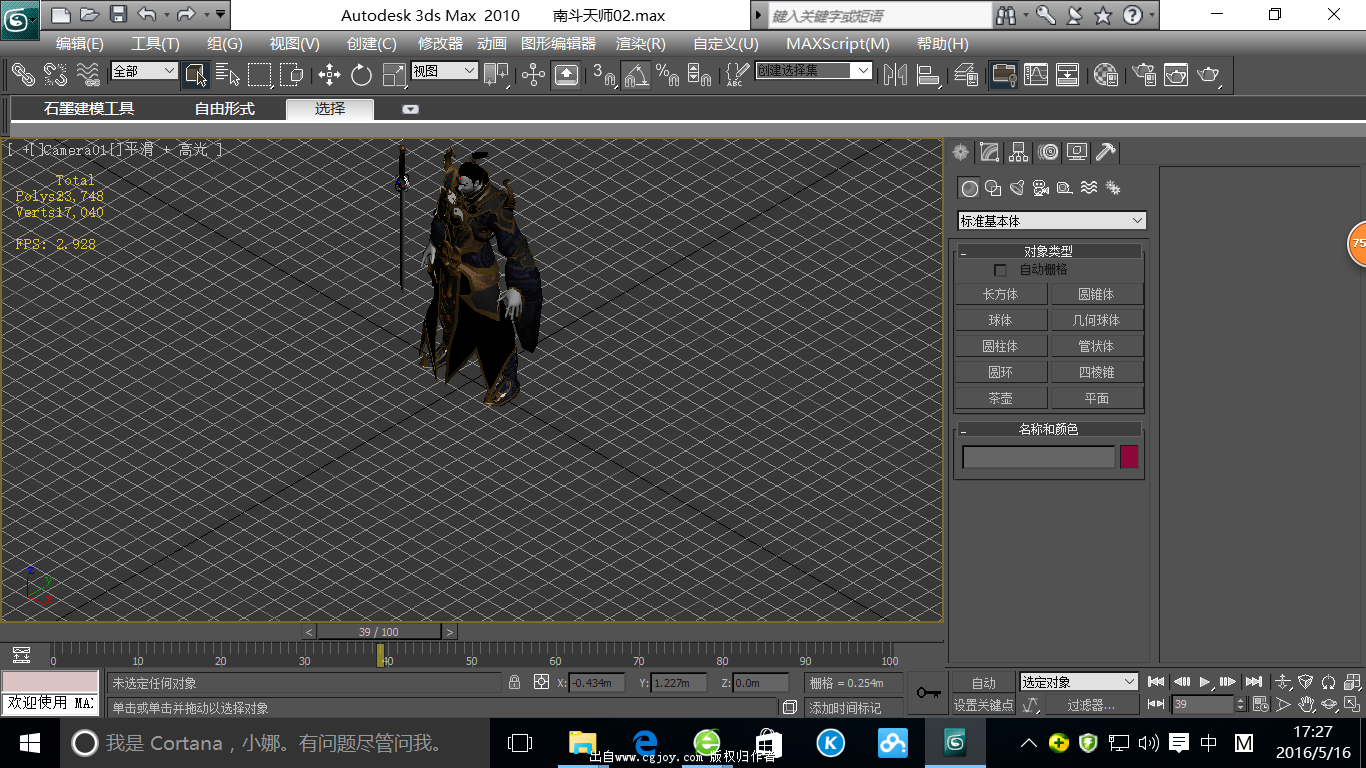
Task: Click the 过滤器... key filters button
Action: [x=1091, y=705]
